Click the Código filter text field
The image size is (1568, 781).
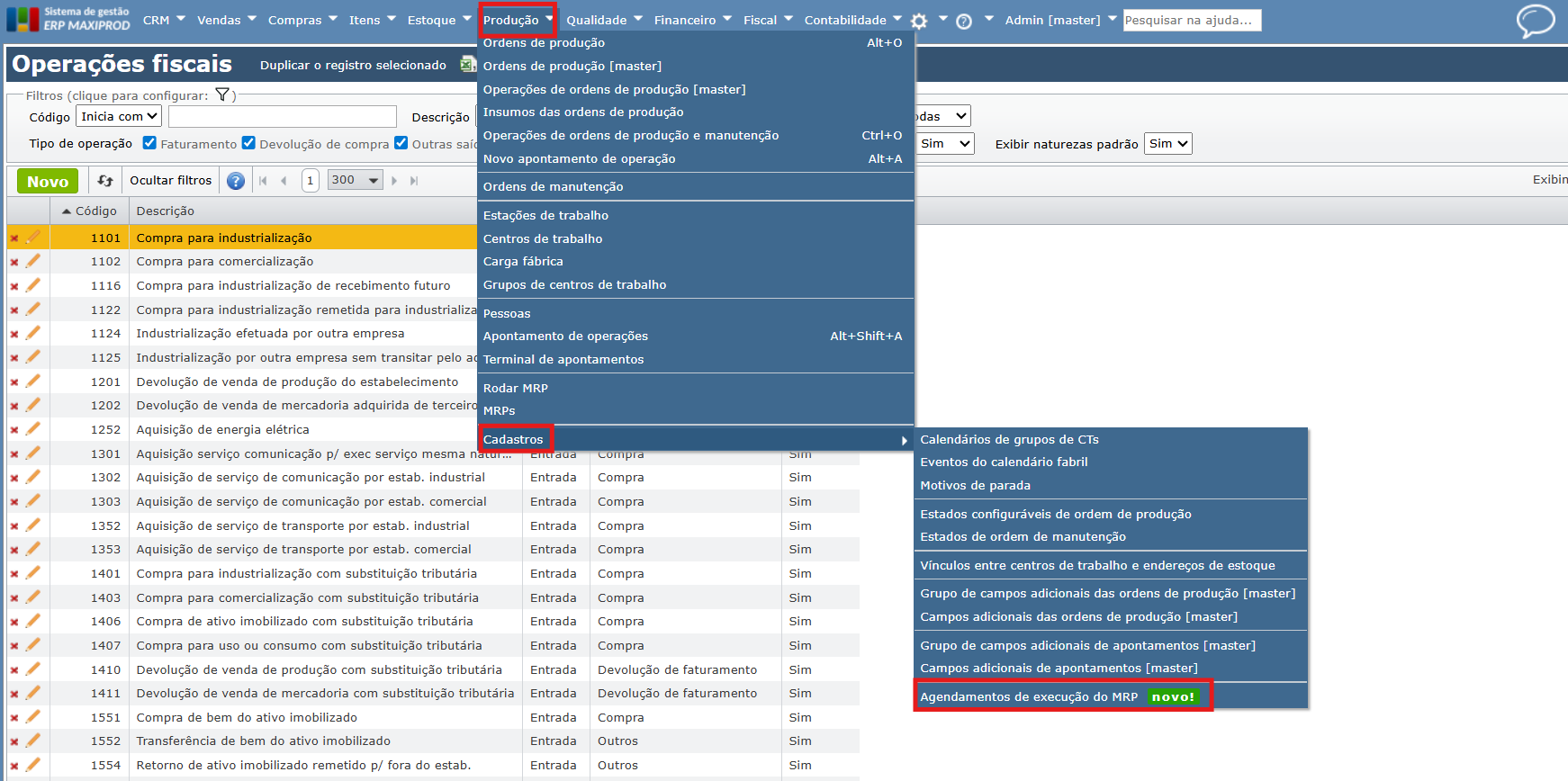click(x=282, y=117)
